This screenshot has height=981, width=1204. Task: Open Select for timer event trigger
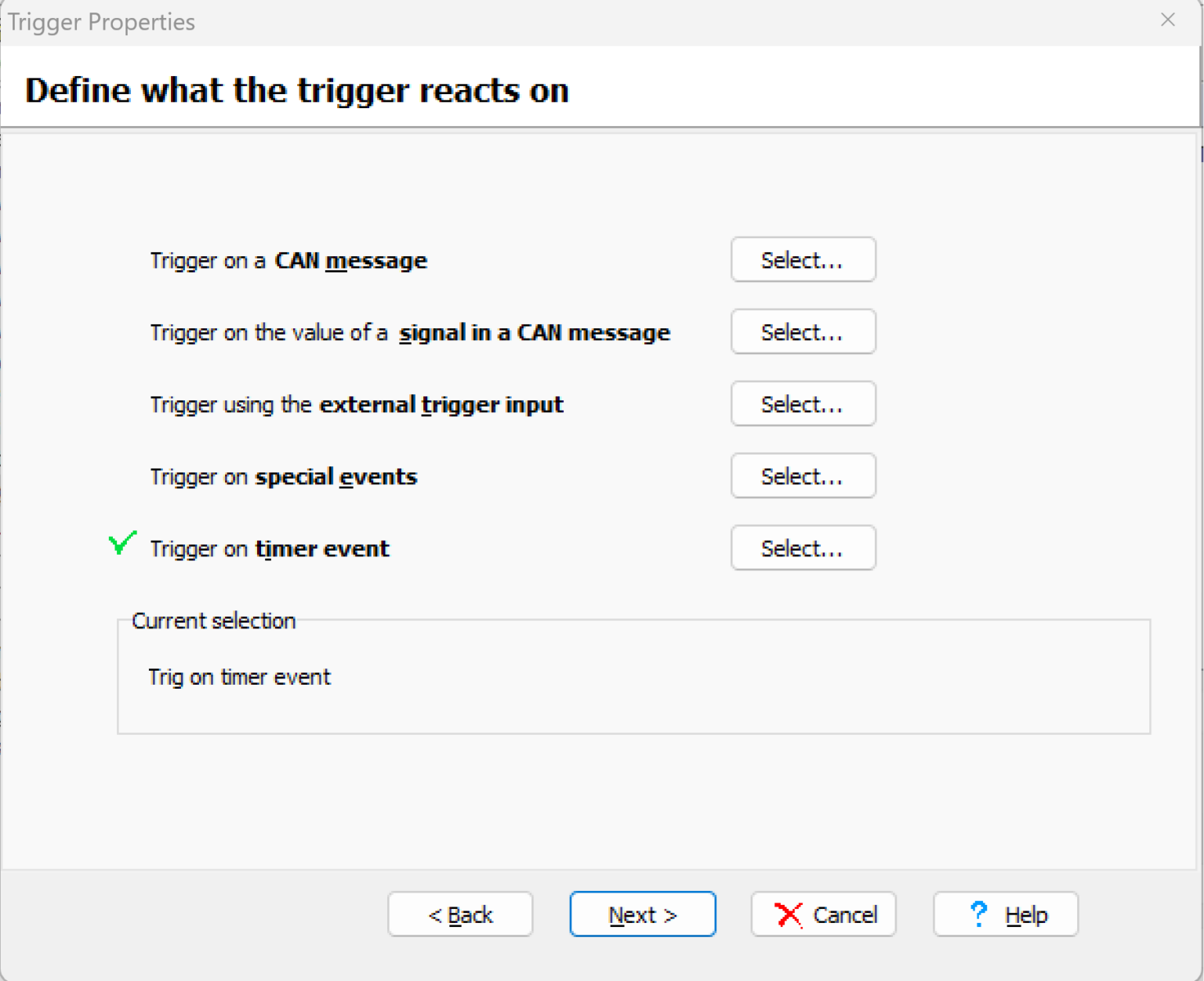click(803, 548)
